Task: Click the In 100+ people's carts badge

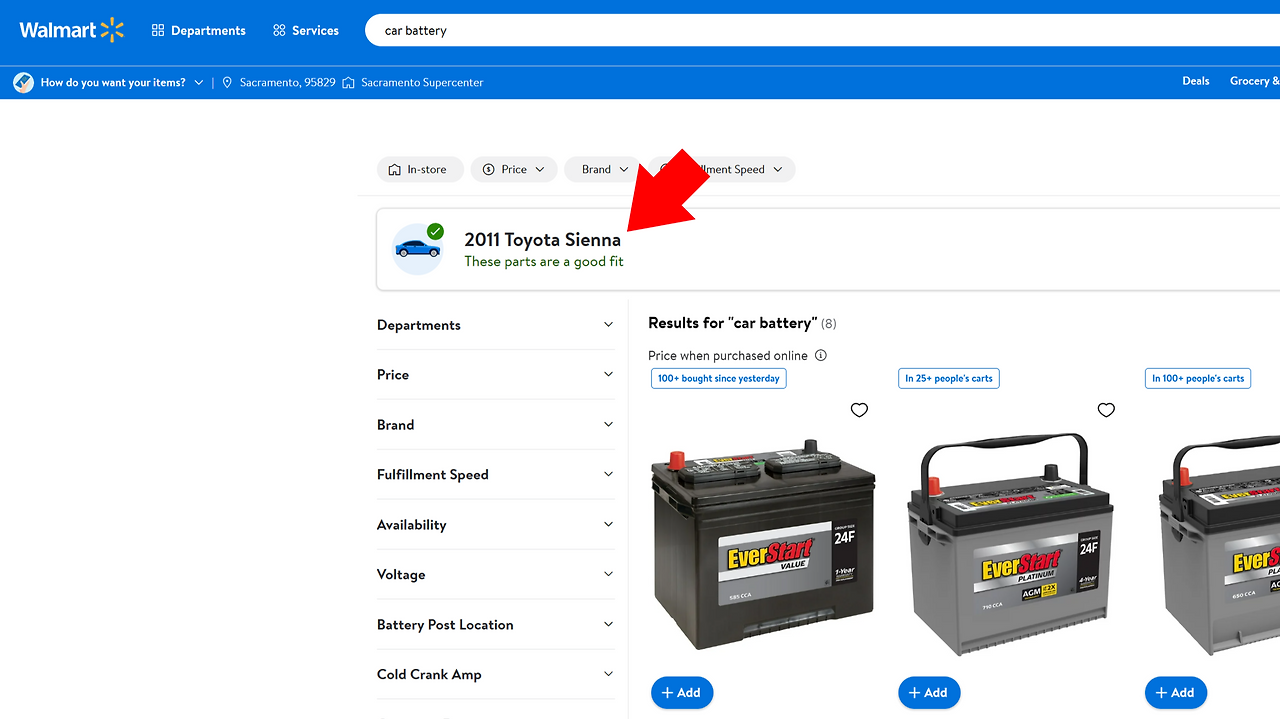Action: point(1198,378)
